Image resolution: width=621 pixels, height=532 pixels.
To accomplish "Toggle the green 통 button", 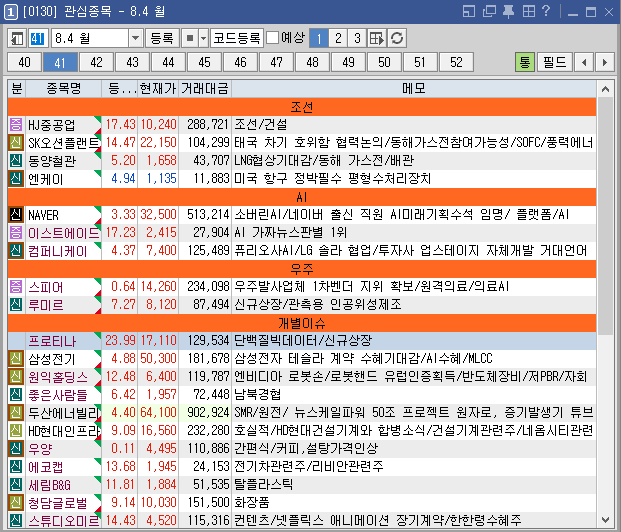I will tap(525, 62).
